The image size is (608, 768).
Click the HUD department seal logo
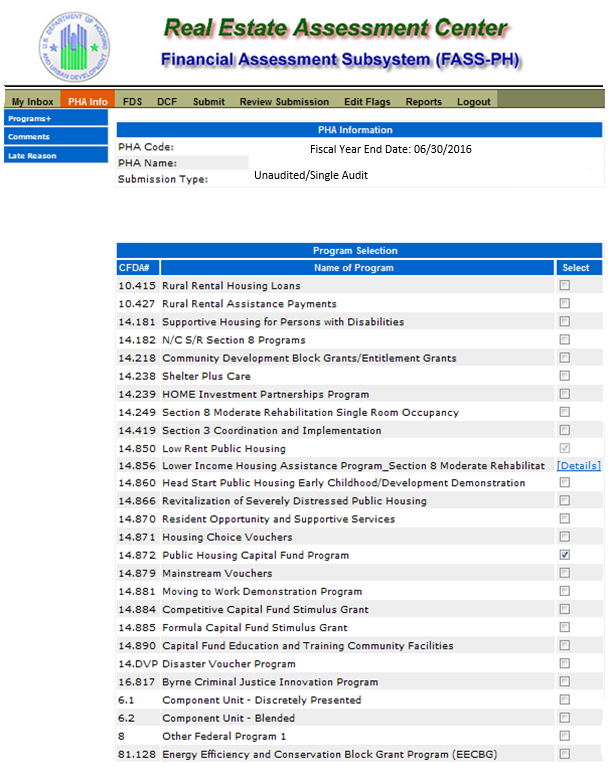[x=76, y=45]
